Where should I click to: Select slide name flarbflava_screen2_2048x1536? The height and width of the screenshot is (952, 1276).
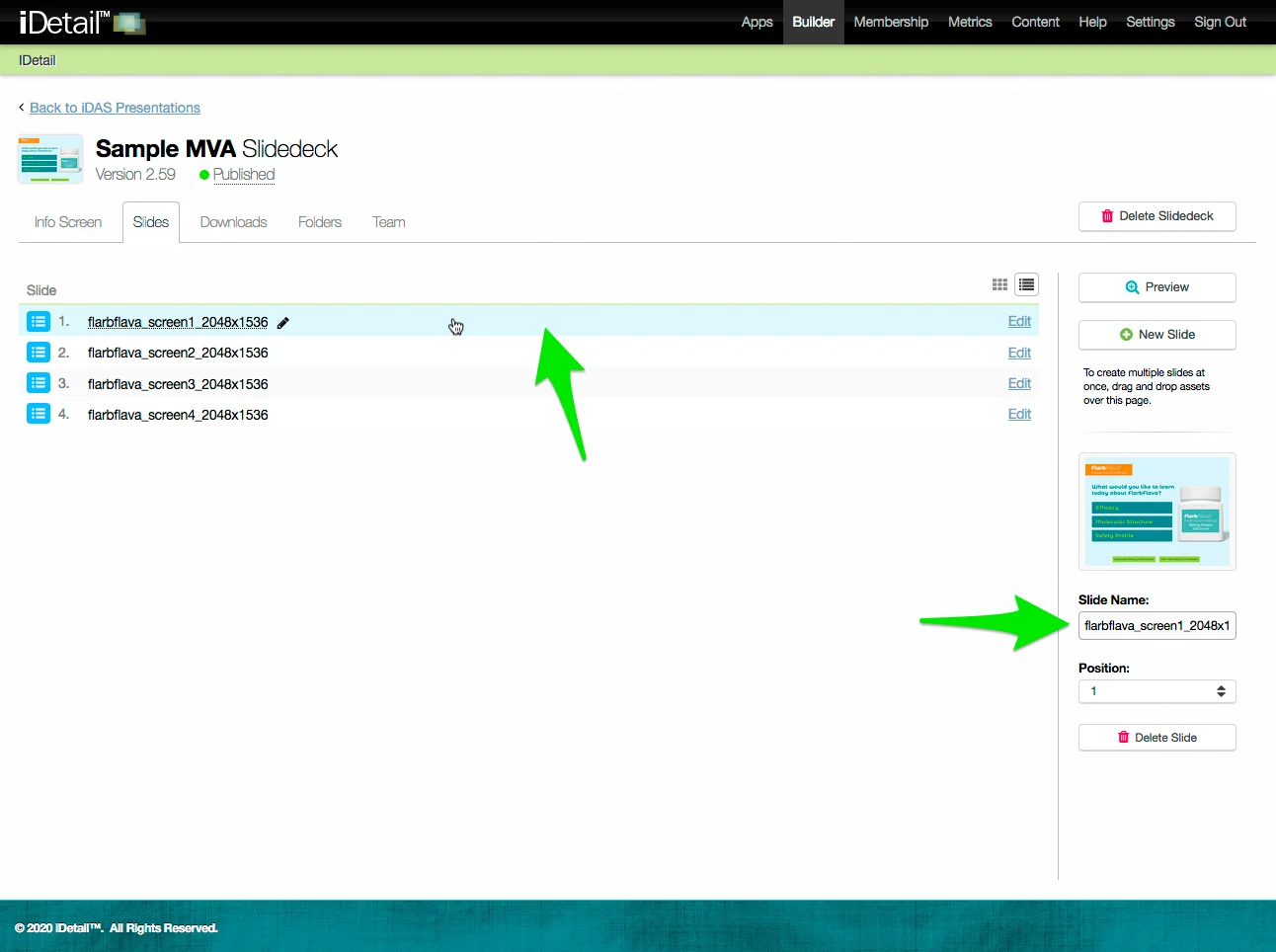[x=178, y=353]
